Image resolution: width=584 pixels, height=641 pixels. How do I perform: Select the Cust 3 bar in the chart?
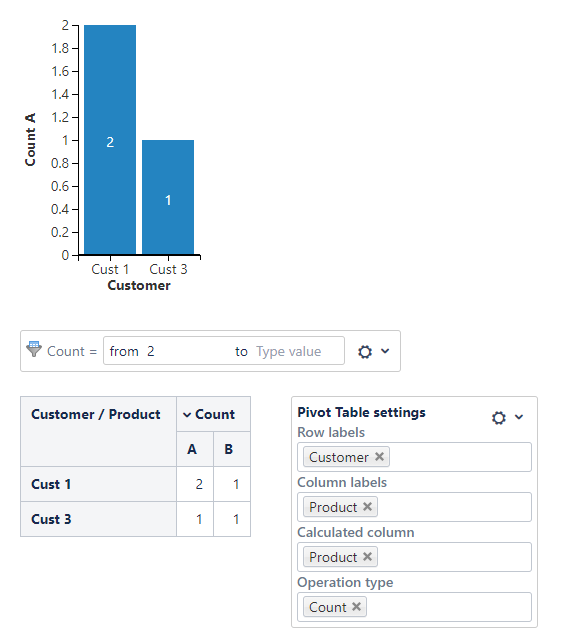coord(168,197)
